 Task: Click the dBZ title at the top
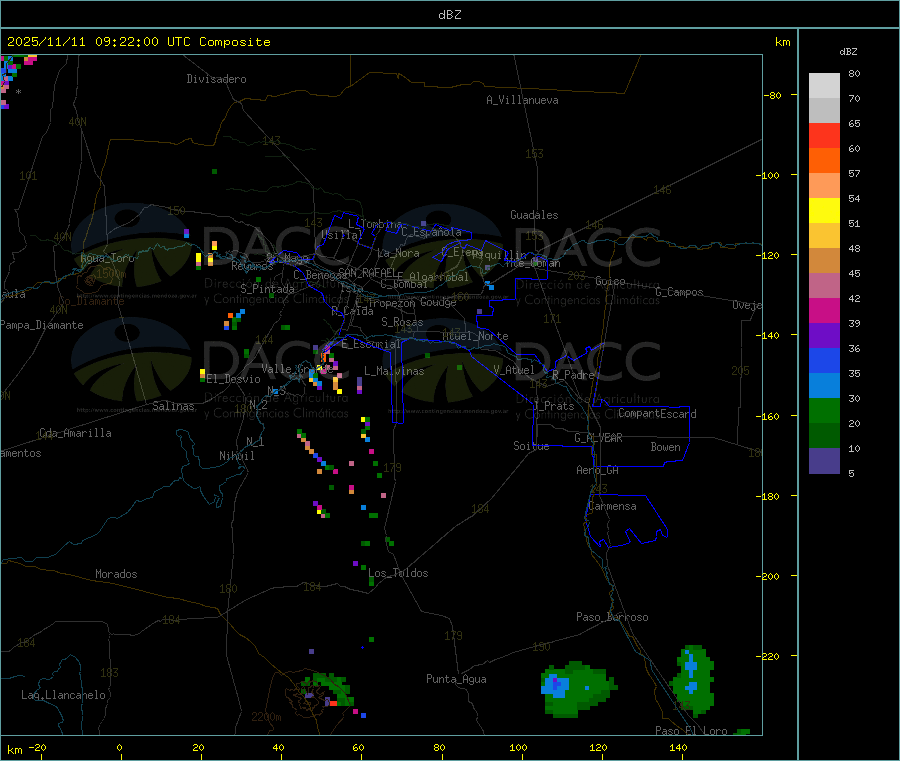click(449, 15)
